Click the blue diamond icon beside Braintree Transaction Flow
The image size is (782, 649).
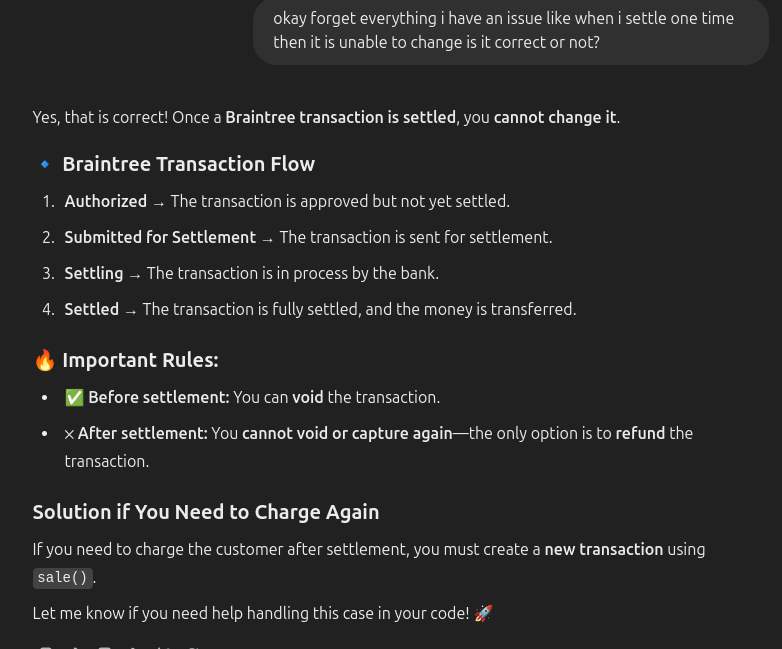(x=44, y=164)
